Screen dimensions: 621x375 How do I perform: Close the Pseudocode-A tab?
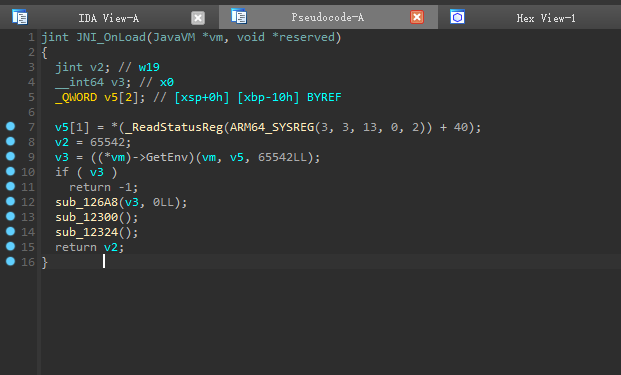[417, 17]
